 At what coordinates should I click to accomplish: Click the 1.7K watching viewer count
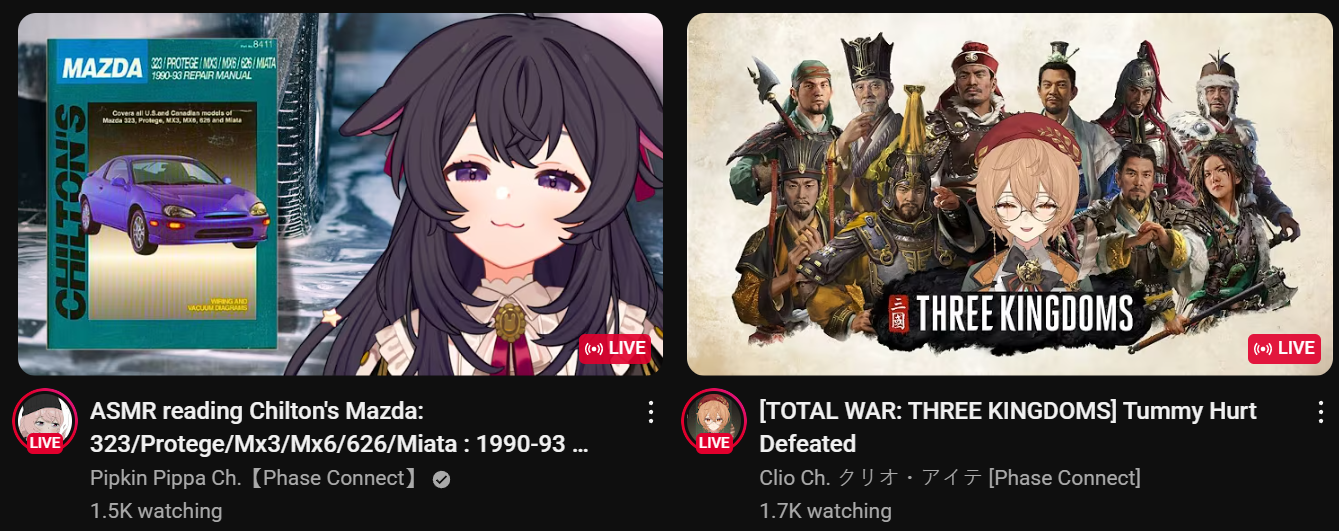[x=825, y=510]
